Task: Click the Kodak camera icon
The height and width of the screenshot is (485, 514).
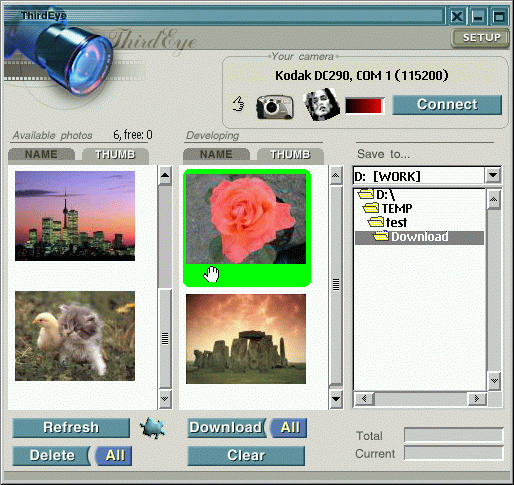Action: coord(275,107)
